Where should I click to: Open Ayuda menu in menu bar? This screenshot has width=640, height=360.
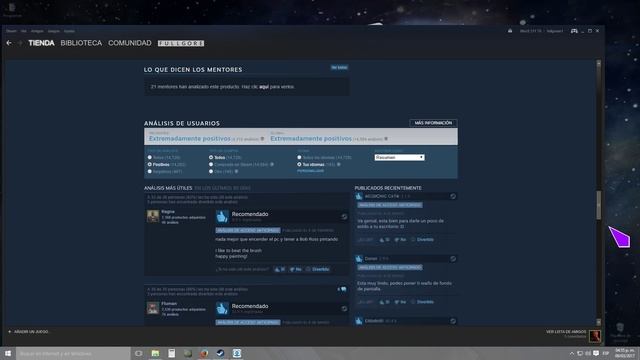pyautogui.click(x=69, y=31)
